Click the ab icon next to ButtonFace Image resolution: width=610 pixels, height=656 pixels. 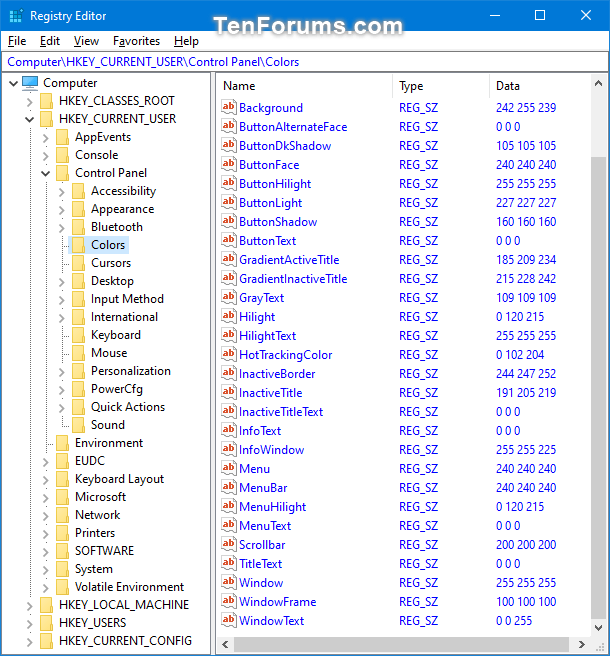228,164
